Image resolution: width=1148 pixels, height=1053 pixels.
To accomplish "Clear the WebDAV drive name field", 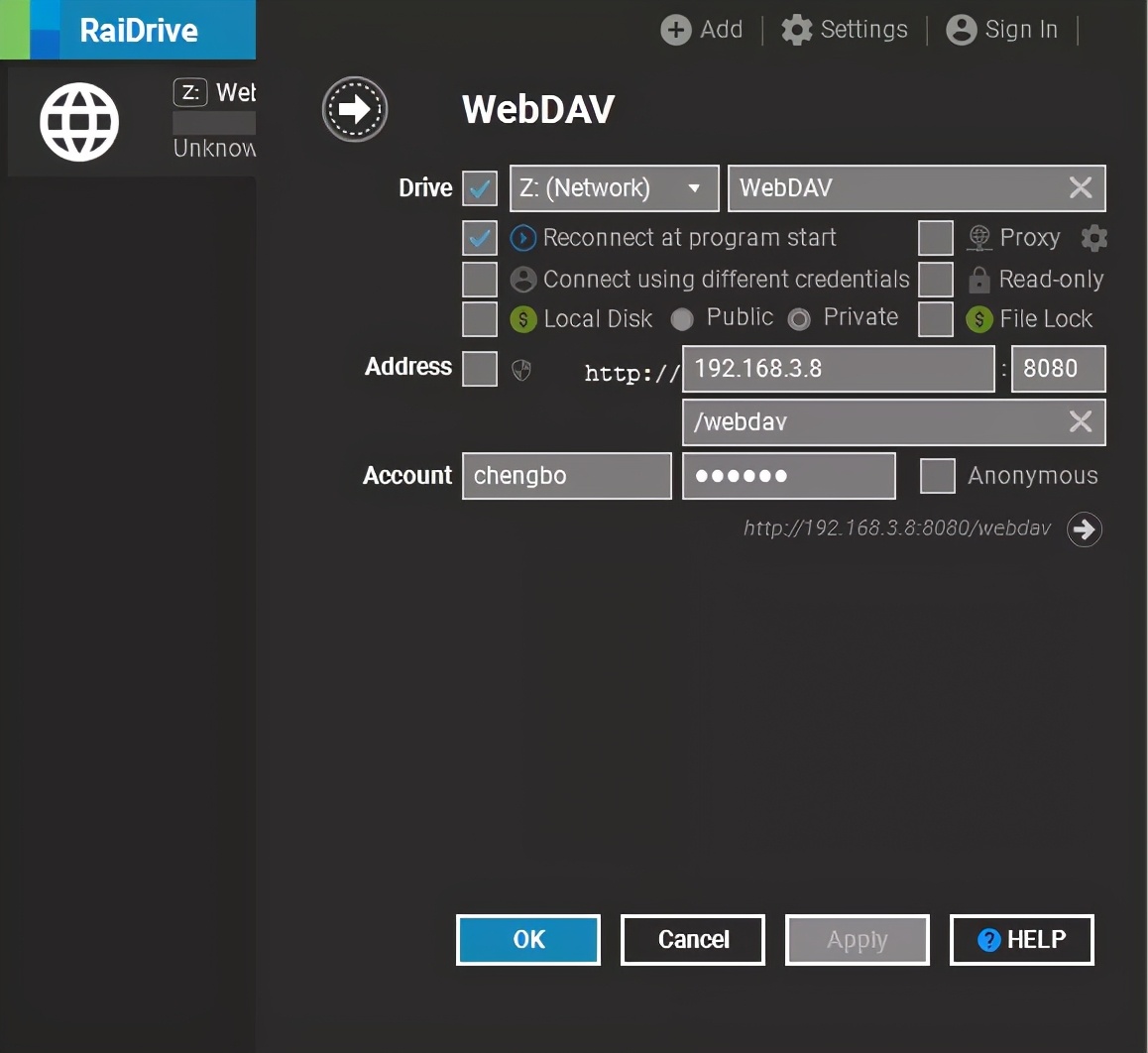I will tap(1081, 187).
